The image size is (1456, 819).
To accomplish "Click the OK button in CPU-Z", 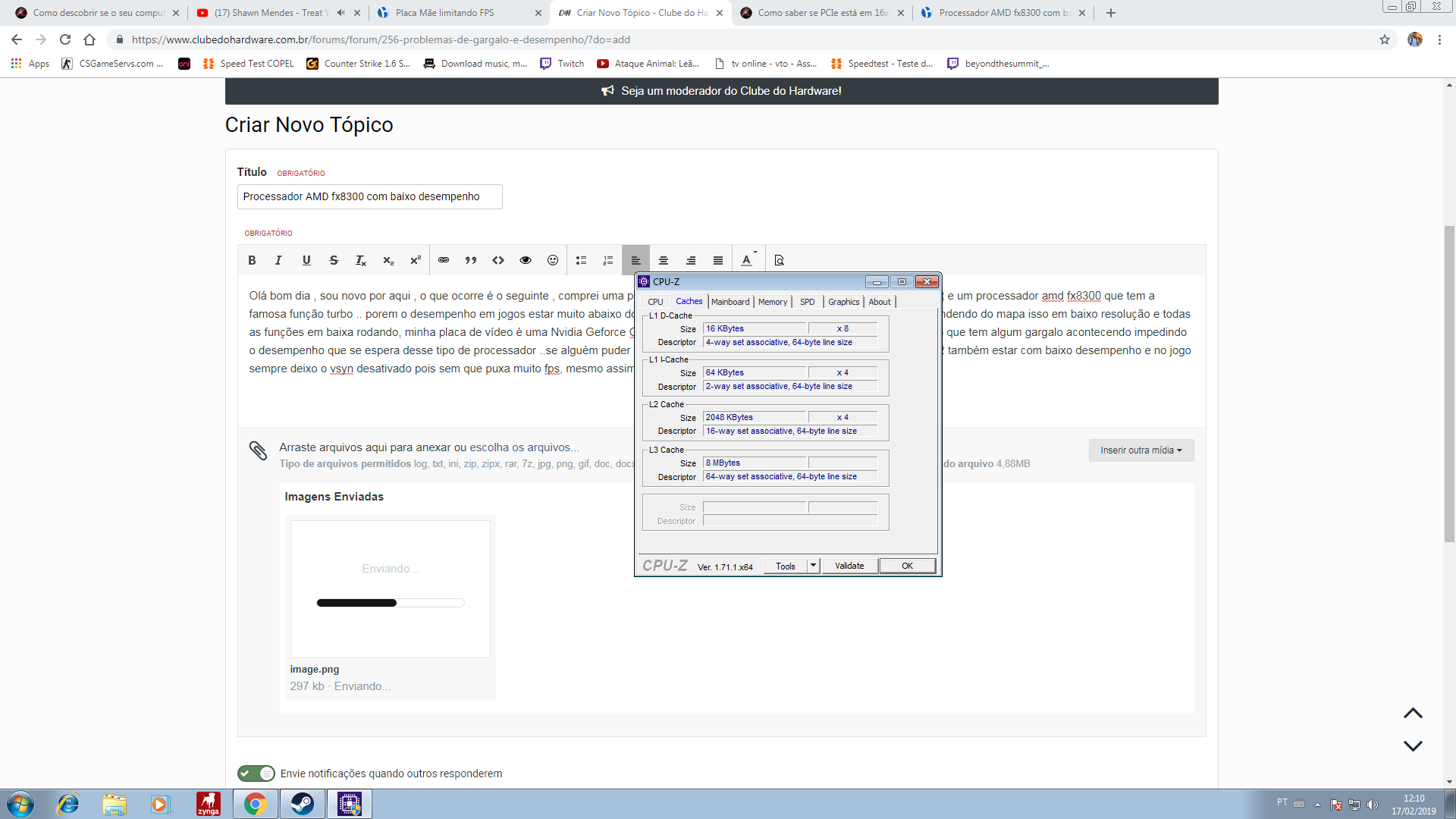I will [907, 566].
